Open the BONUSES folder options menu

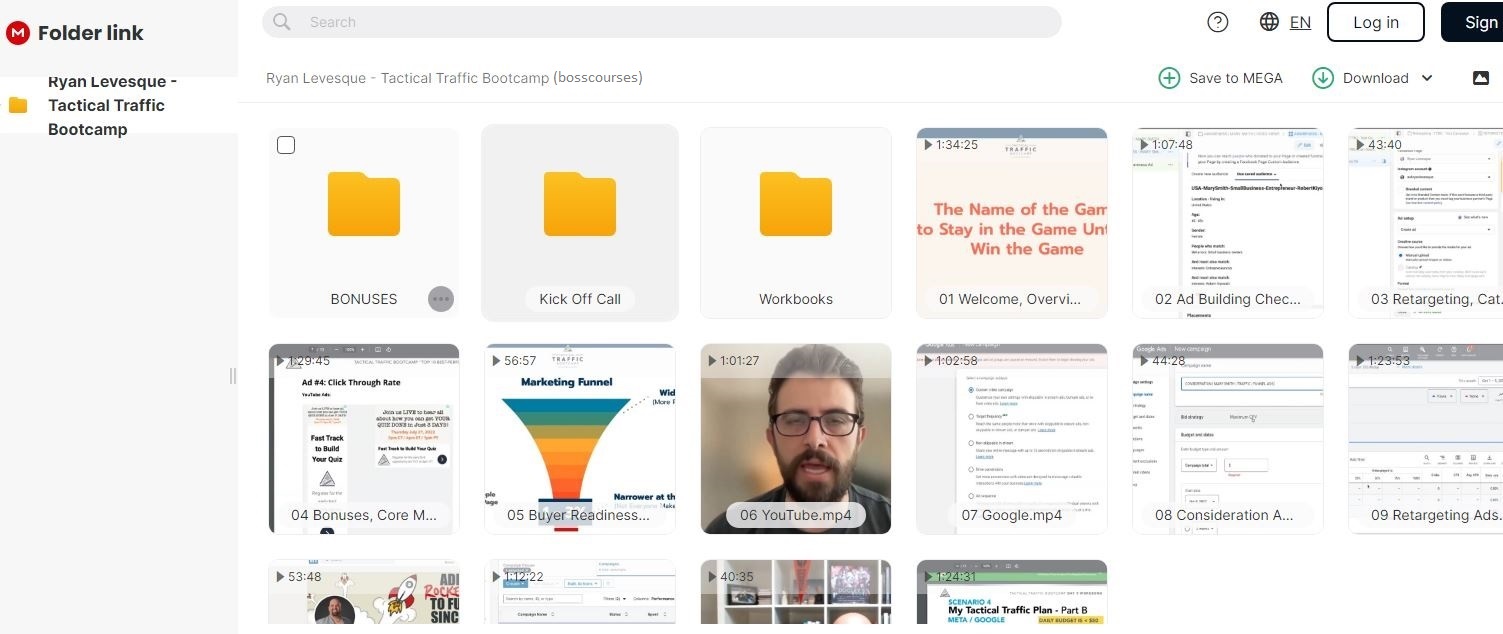[440, 299]
